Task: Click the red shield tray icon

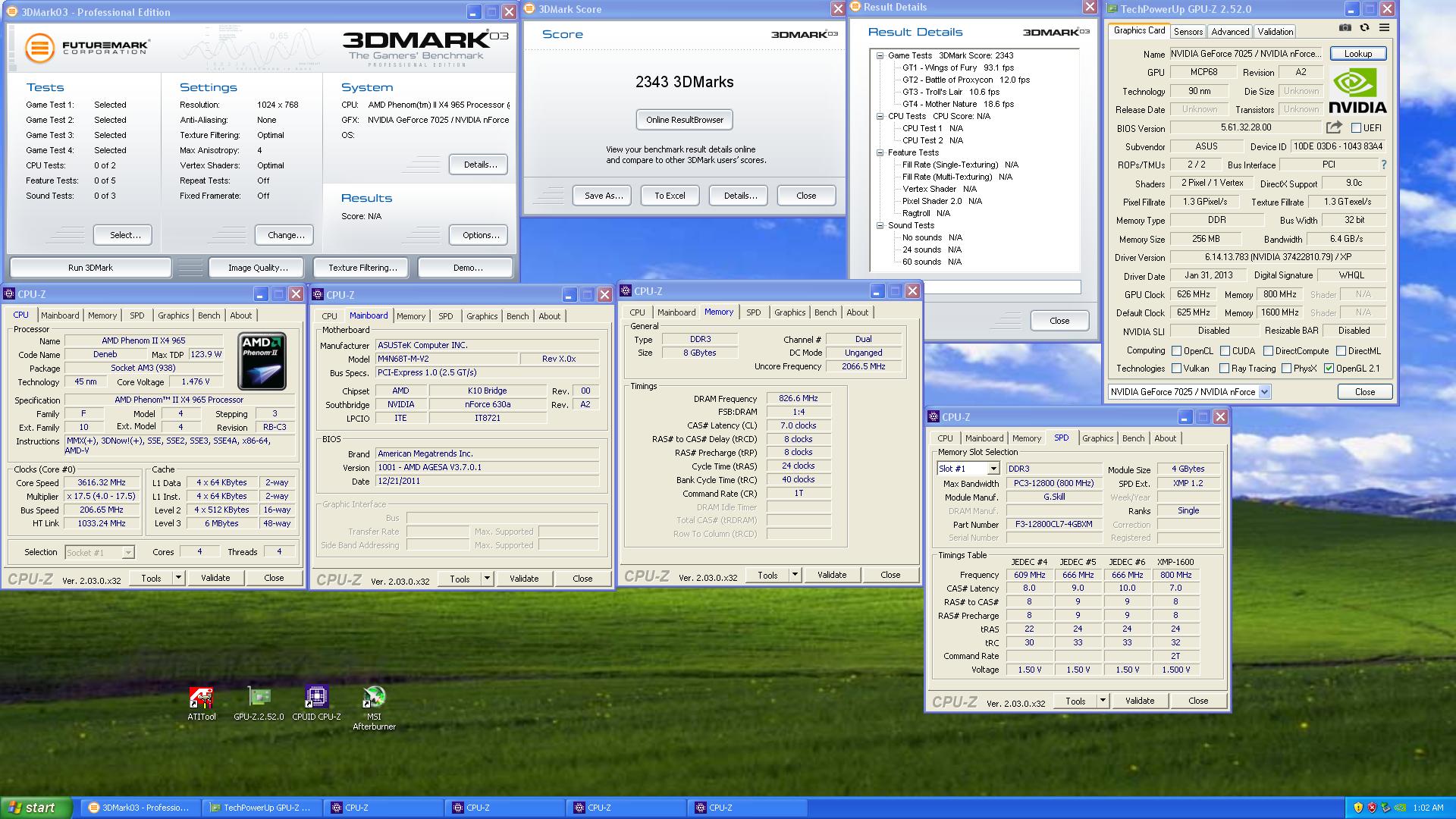Action: 1372,808
